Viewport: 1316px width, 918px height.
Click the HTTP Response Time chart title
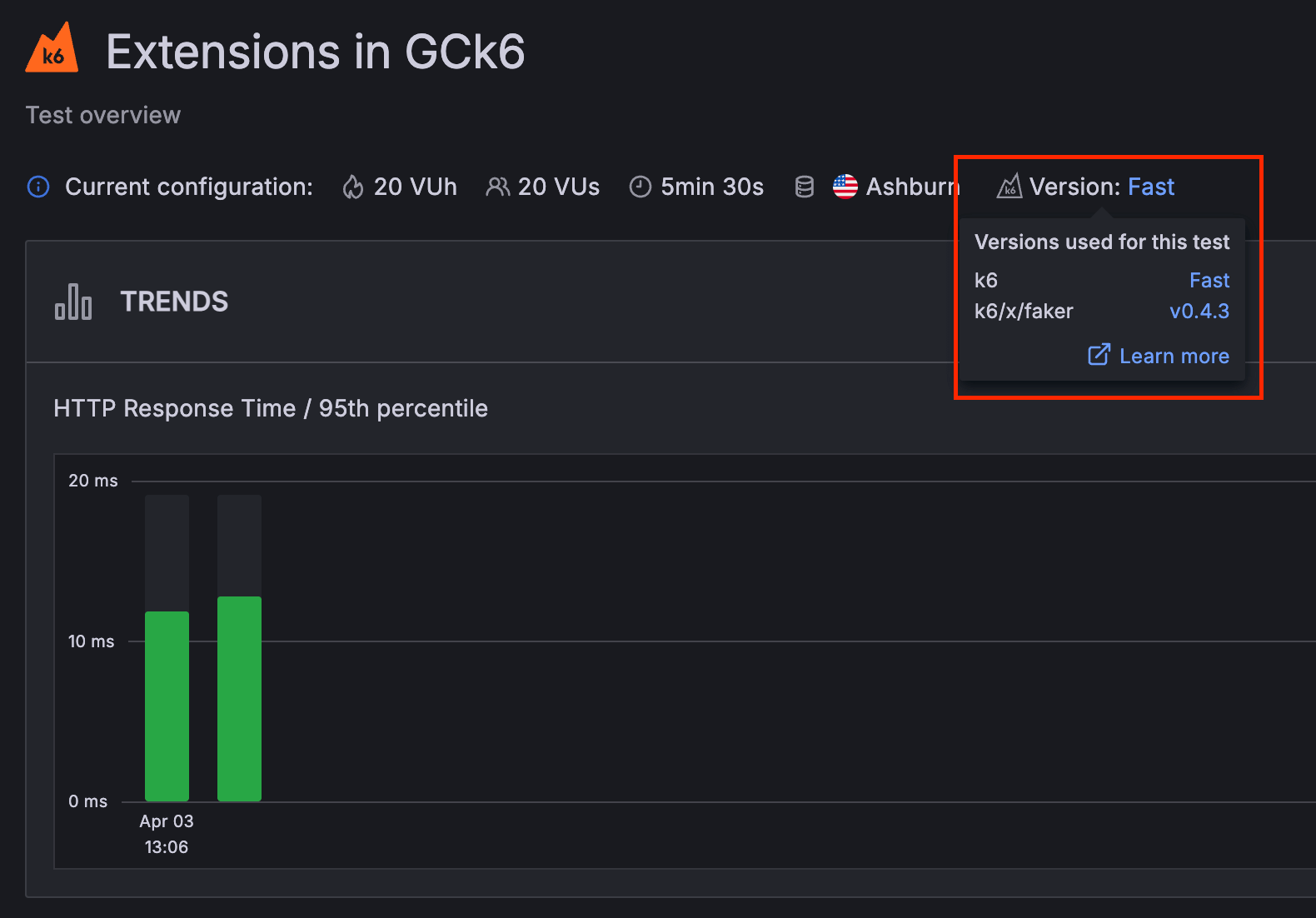[x=270, y=408]
